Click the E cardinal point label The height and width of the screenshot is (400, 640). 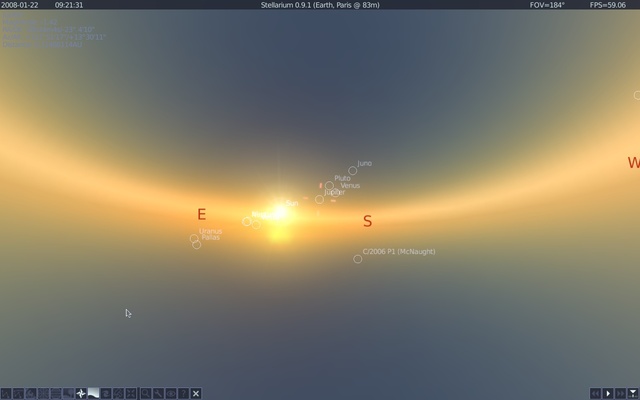coord(202,214)
